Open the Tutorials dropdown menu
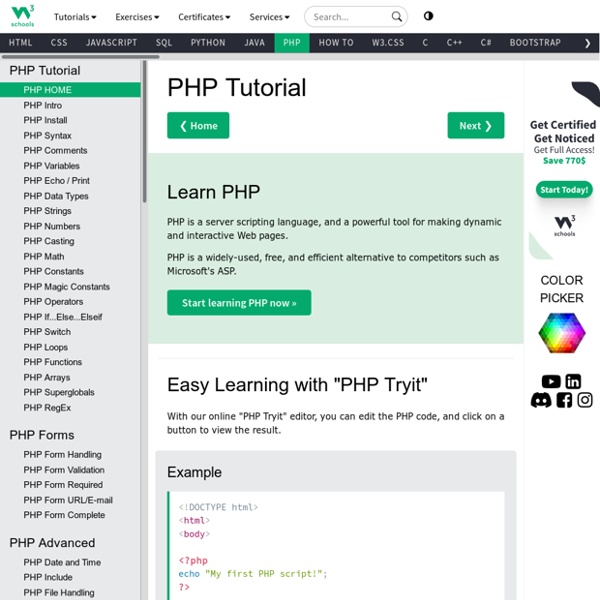The width and height of the screenshot is (600, 600). (75, 17)
